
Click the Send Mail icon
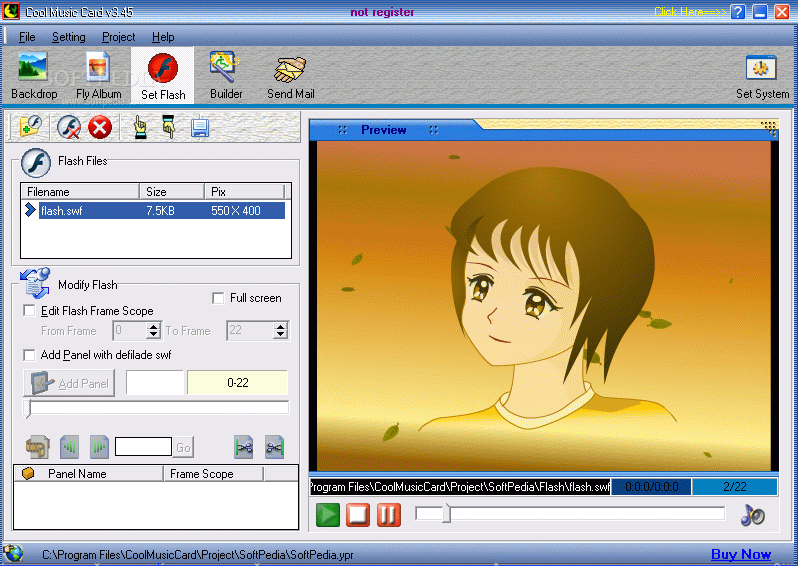coord(290,76)
